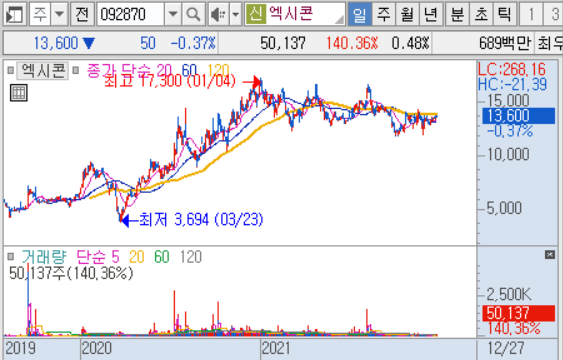Click the 최고 17,300 (01/04) label
The height and width of the screenshot is (360, 563).
coord(170,81)
